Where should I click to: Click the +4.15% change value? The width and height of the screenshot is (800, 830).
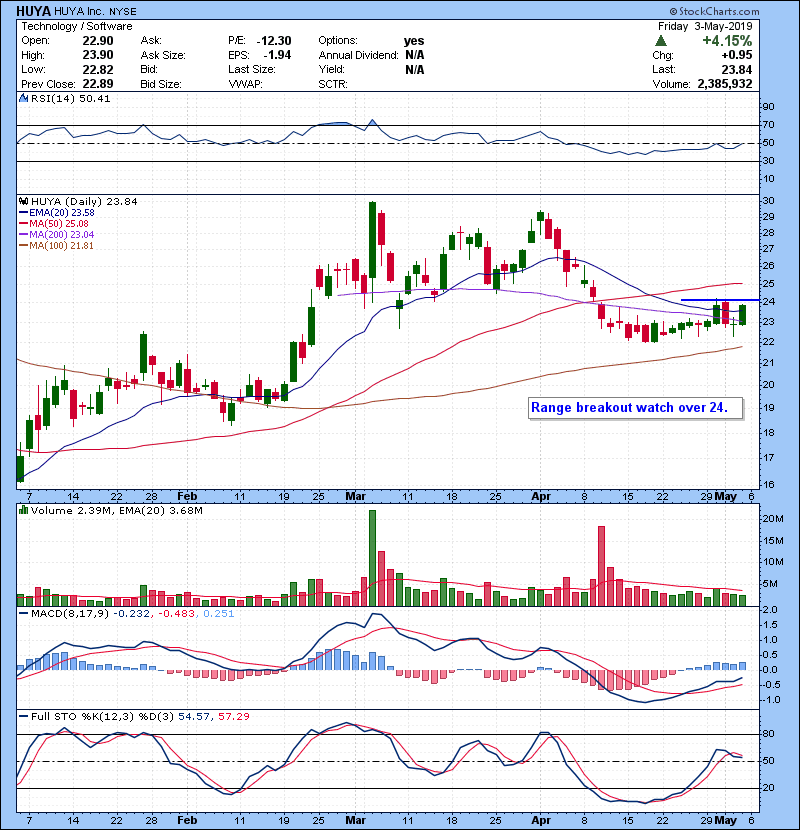point(727,41)
